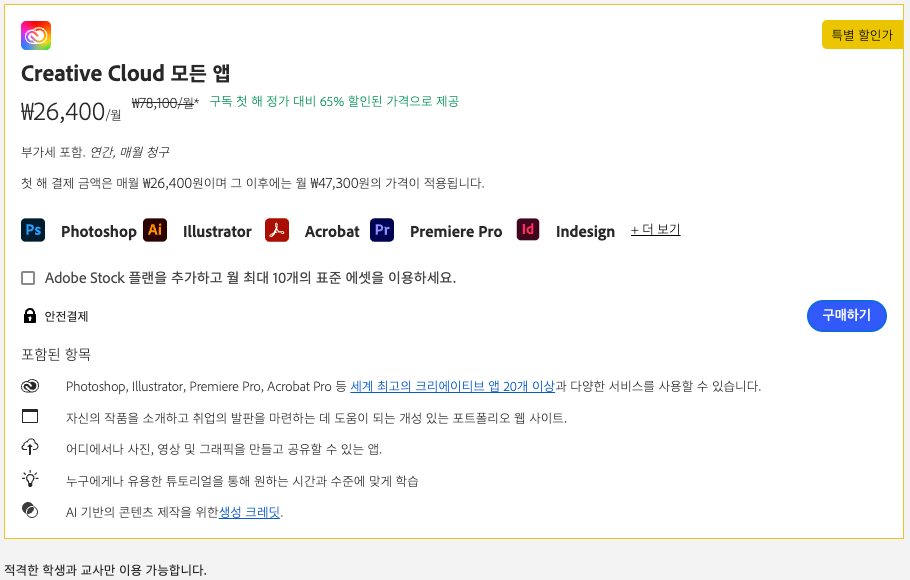910x580 pixels.
Task: Click the Creative Cloud logo icon
Action: 36,35
